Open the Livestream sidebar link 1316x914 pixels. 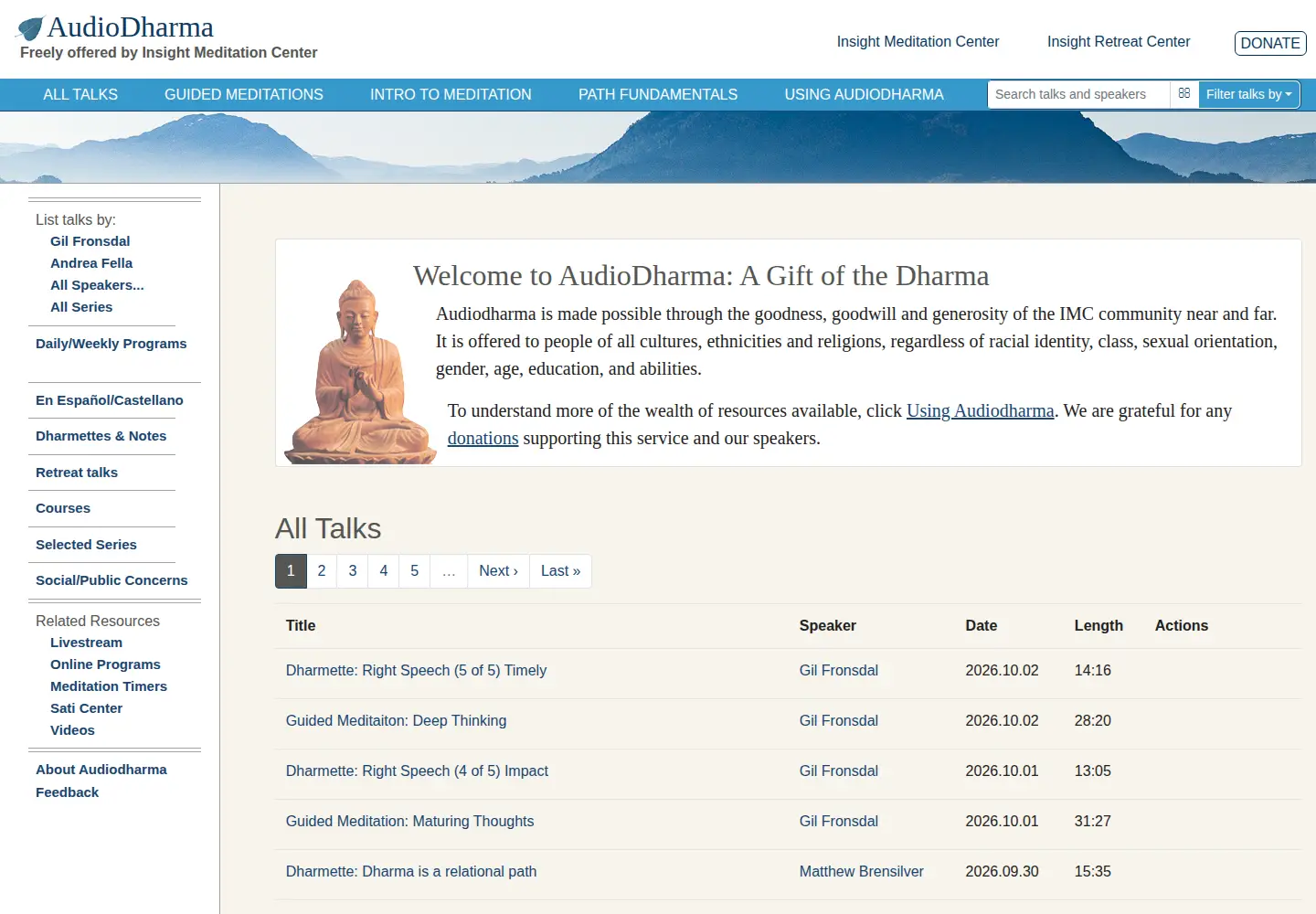pyautogui.click(x=86, y=643)
